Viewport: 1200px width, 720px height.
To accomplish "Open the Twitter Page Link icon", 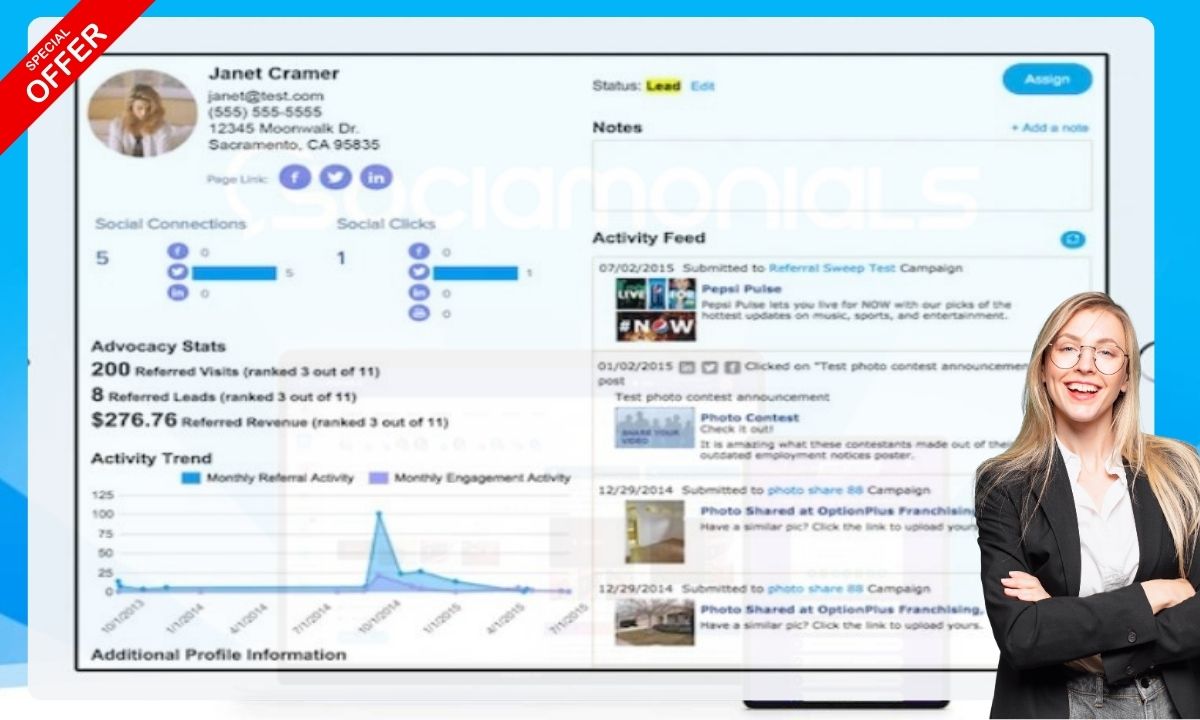I will (335, 178).
